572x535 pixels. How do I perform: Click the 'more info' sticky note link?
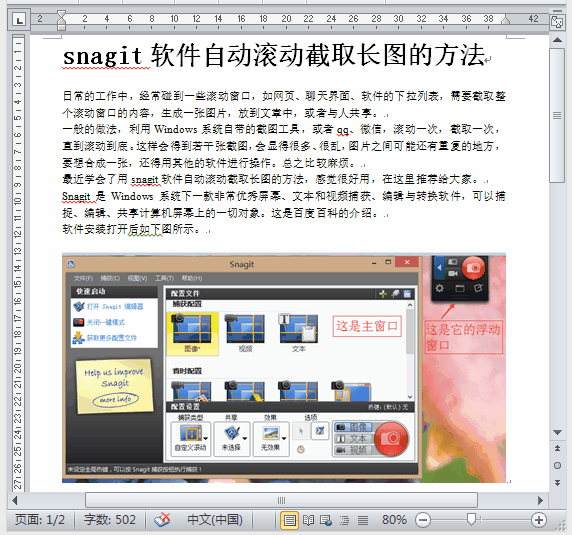(x=115, y=399)
